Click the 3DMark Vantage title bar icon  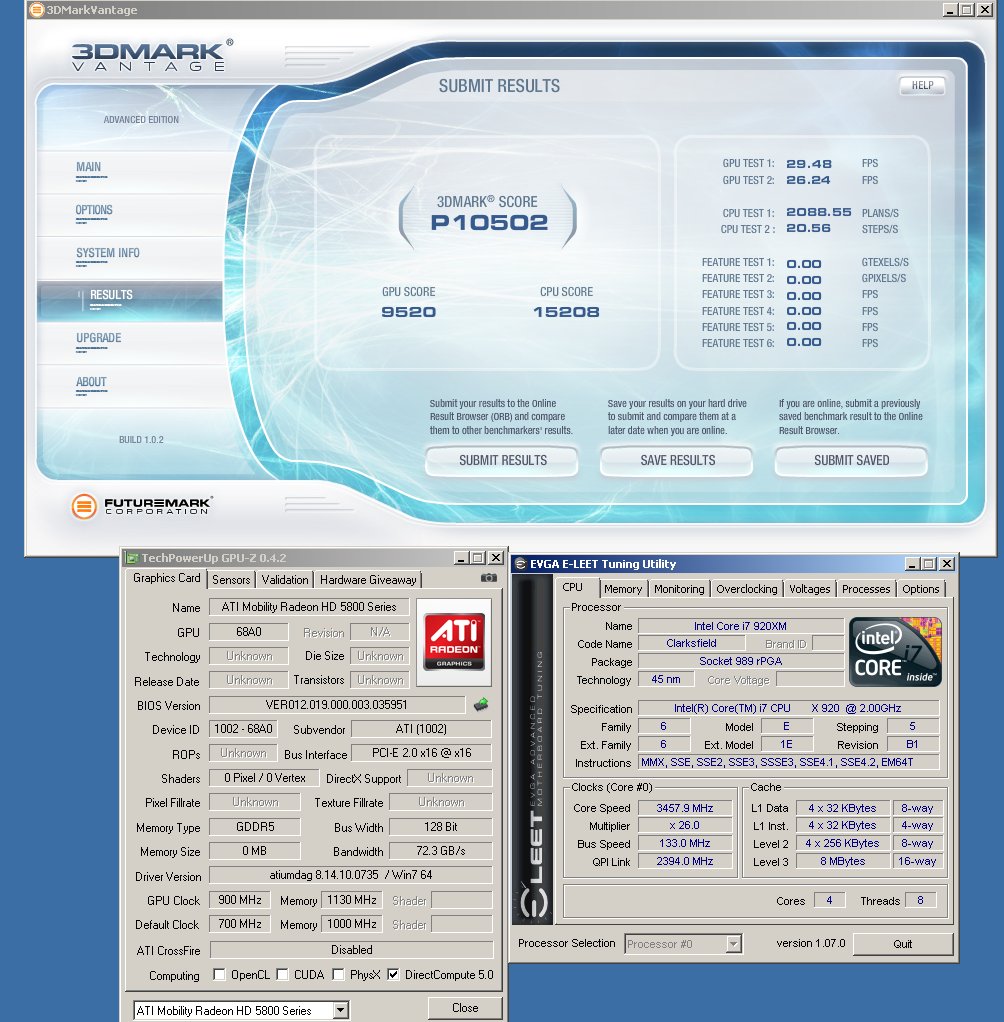click(x=37, y=9)
